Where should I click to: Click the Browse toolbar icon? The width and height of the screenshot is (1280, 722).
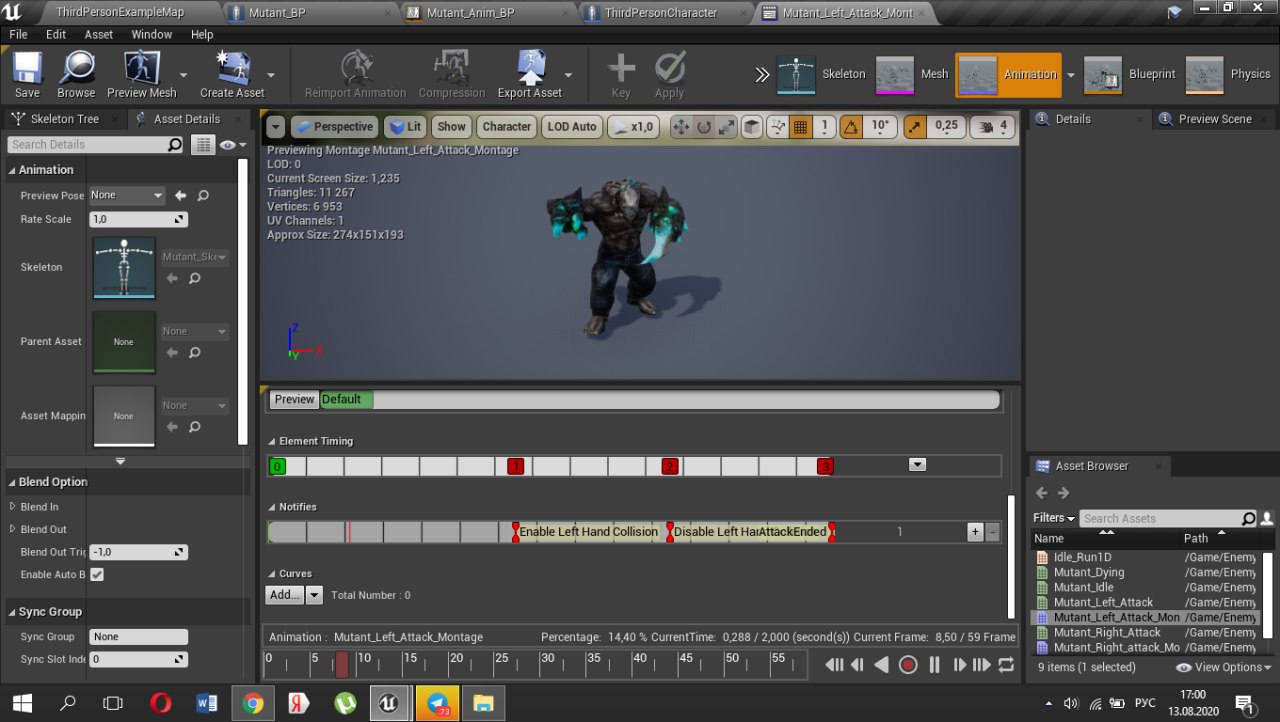pyautogui.click(x=76, y=75)
